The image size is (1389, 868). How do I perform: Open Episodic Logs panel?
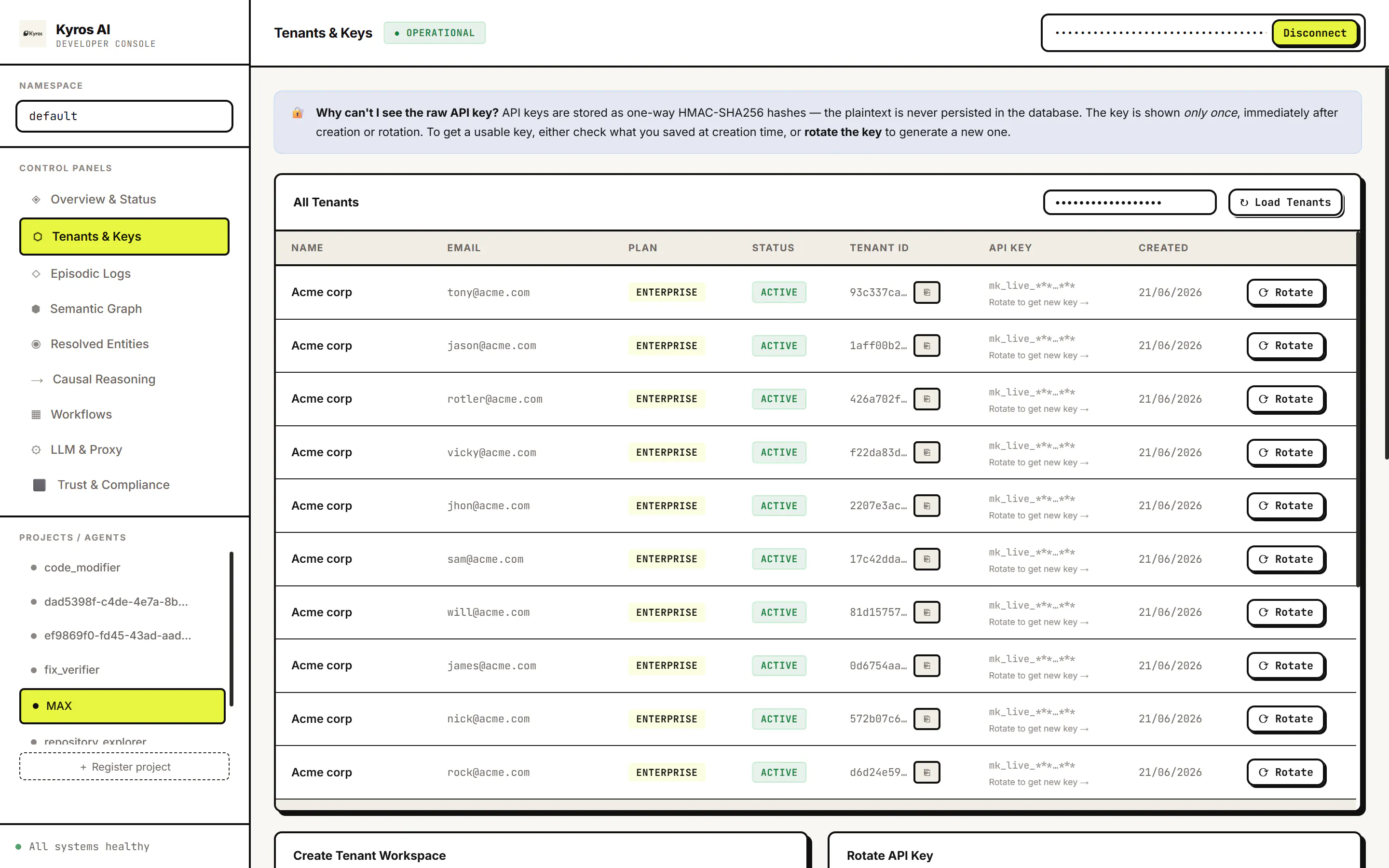pyautogui.click(x=124, y=274)
